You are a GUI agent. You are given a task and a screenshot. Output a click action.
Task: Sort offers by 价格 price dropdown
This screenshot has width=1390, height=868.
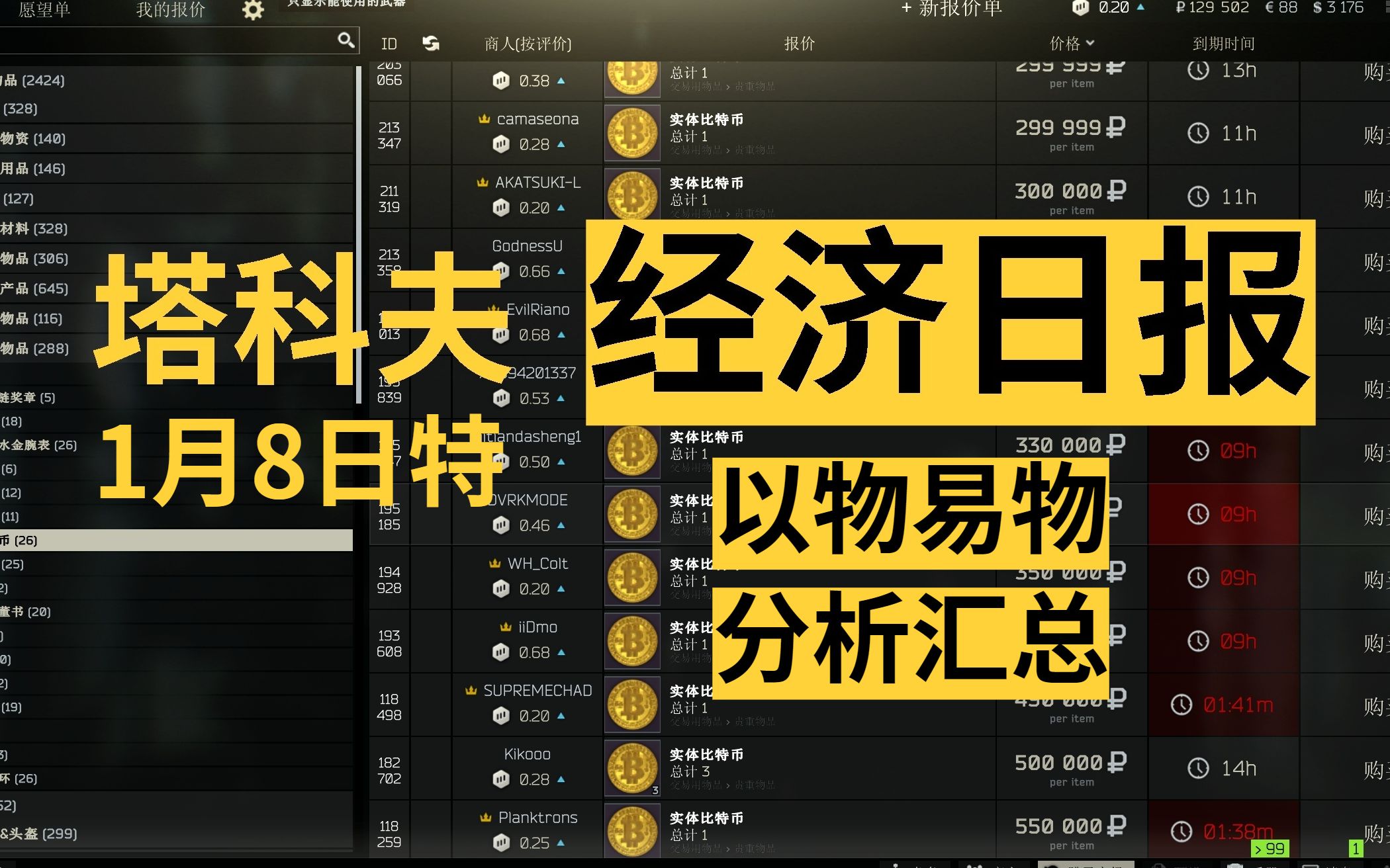[x=1072, y=44]
